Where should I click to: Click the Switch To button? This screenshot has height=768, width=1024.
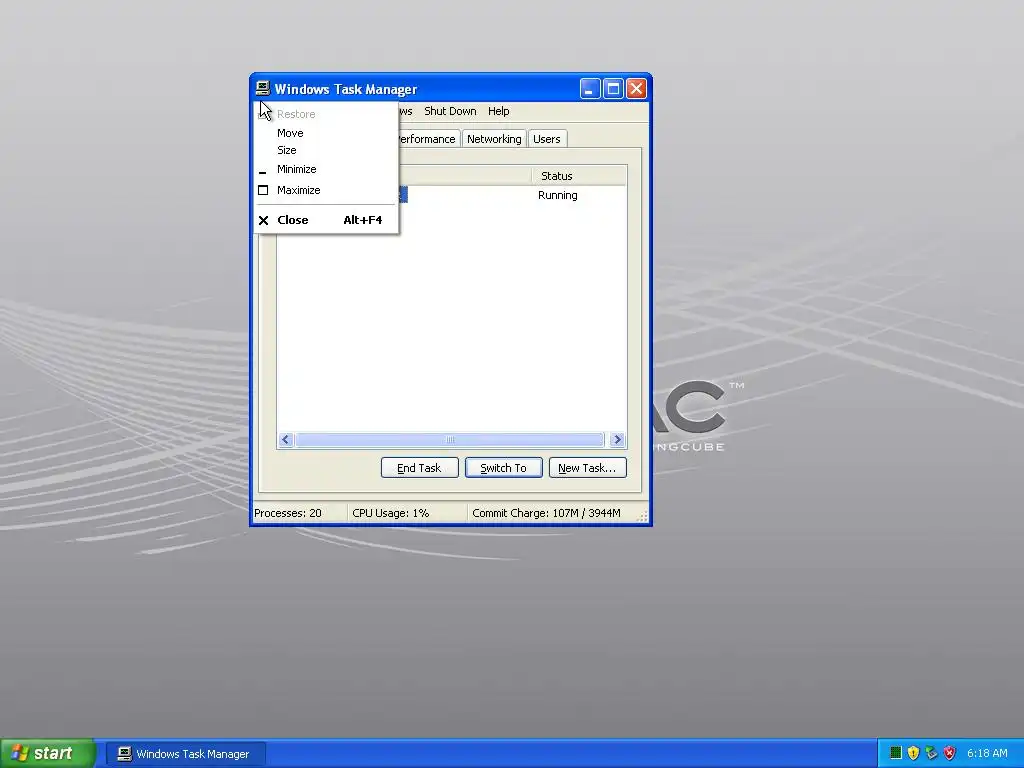[504, 468]
